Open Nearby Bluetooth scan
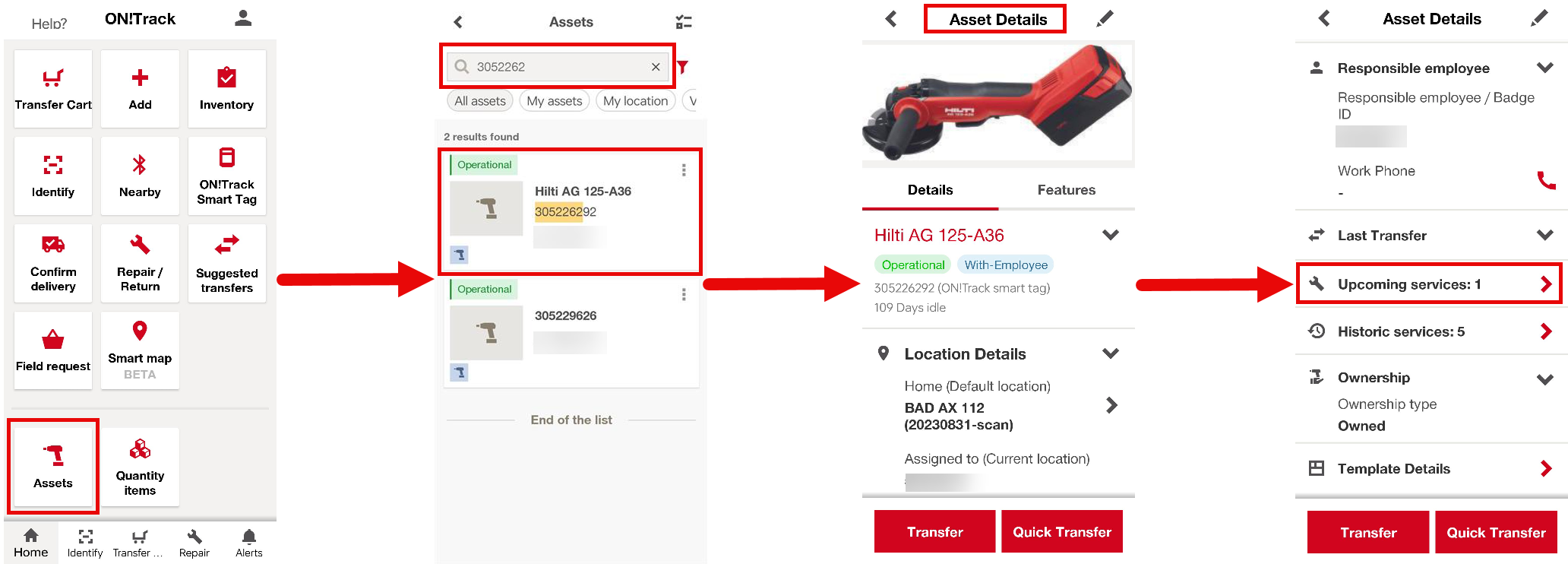Viewport: 1568px width, 564px height. (140, 176)
